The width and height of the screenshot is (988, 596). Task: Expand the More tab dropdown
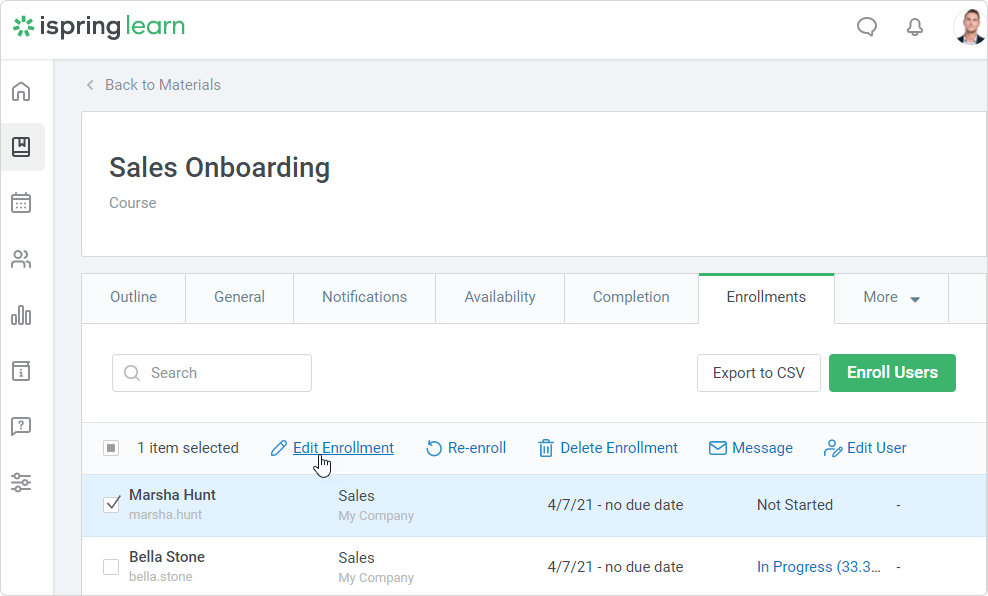[891, 297]
